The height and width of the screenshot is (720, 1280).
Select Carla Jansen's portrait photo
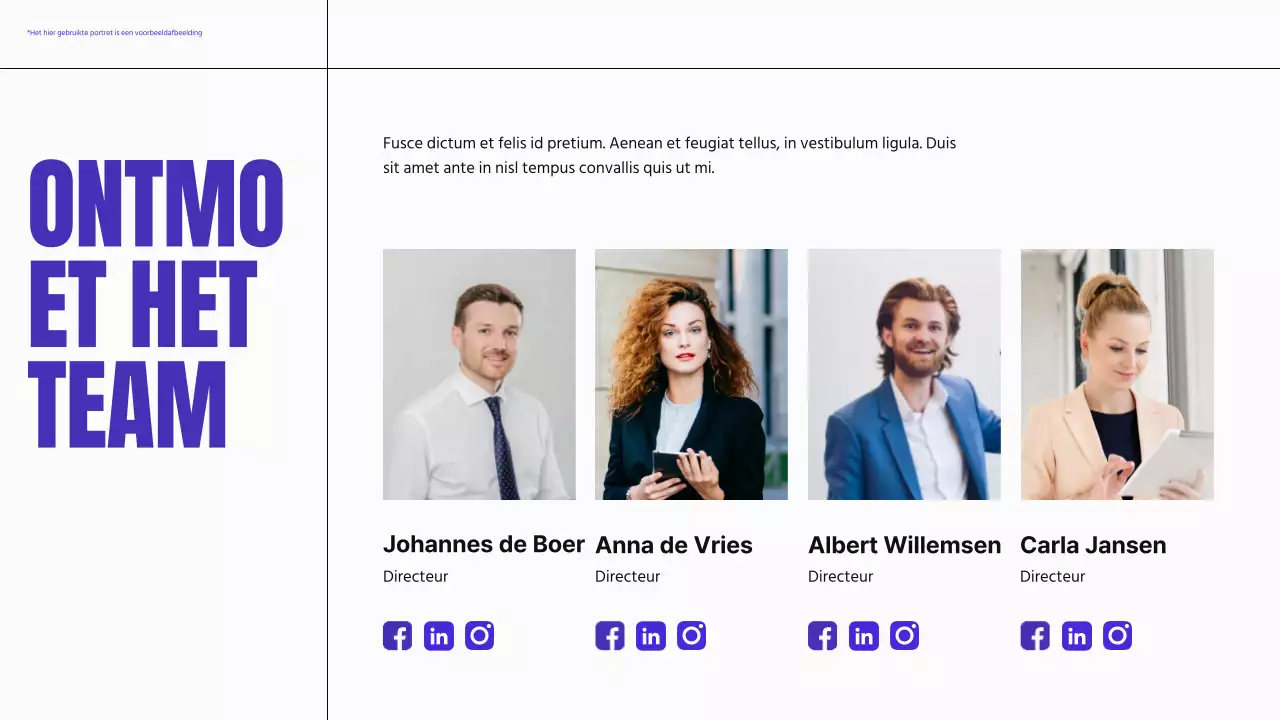point(1117,374)
